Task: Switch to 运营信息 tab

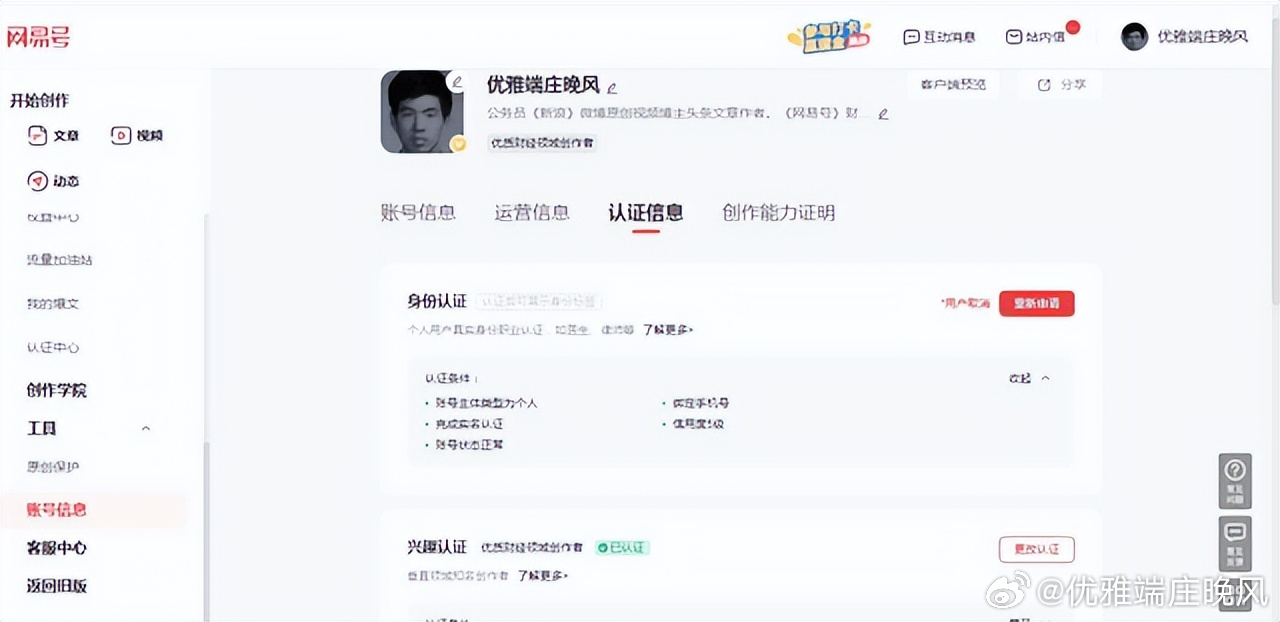Action: point(532,212)
